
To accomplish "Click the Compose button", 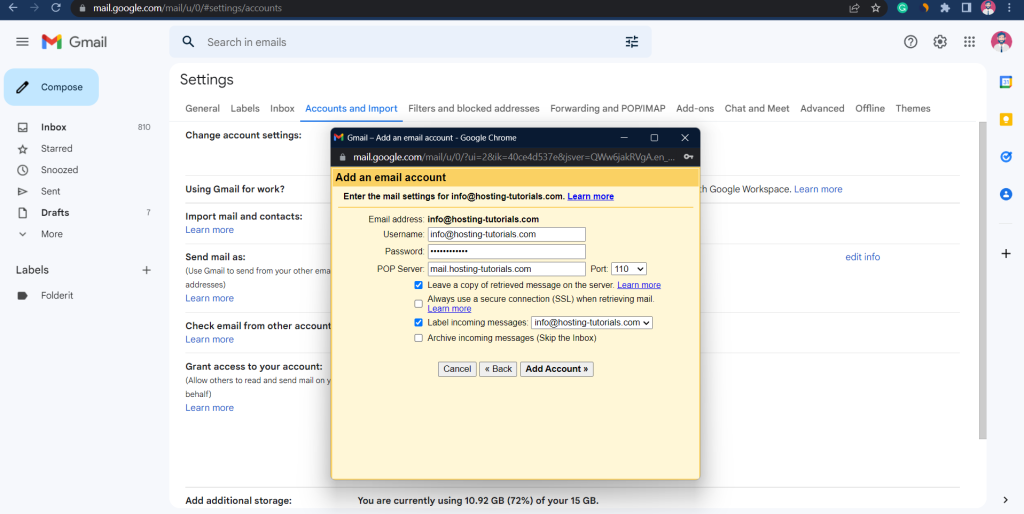I will (x=52, y=87).
